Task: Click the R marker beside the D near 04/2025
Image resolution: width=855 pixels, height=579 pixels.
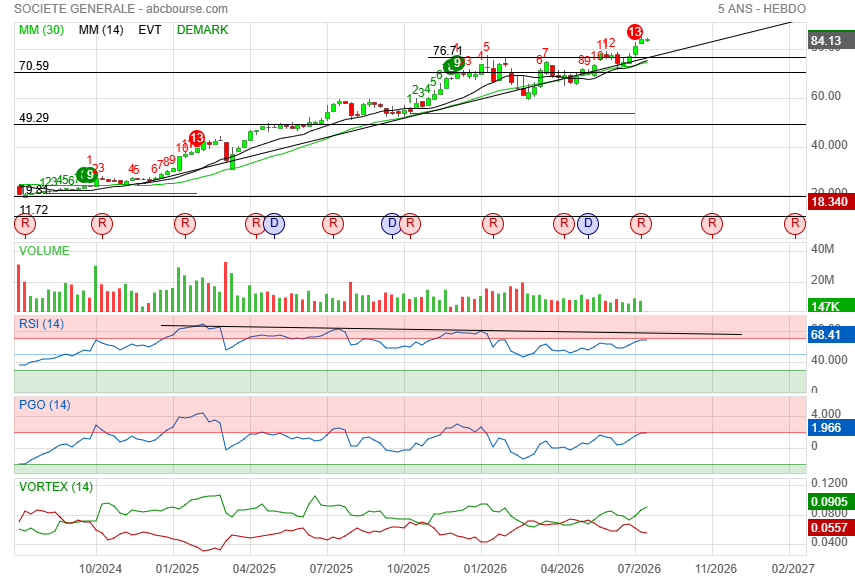Action: [256, 224]
